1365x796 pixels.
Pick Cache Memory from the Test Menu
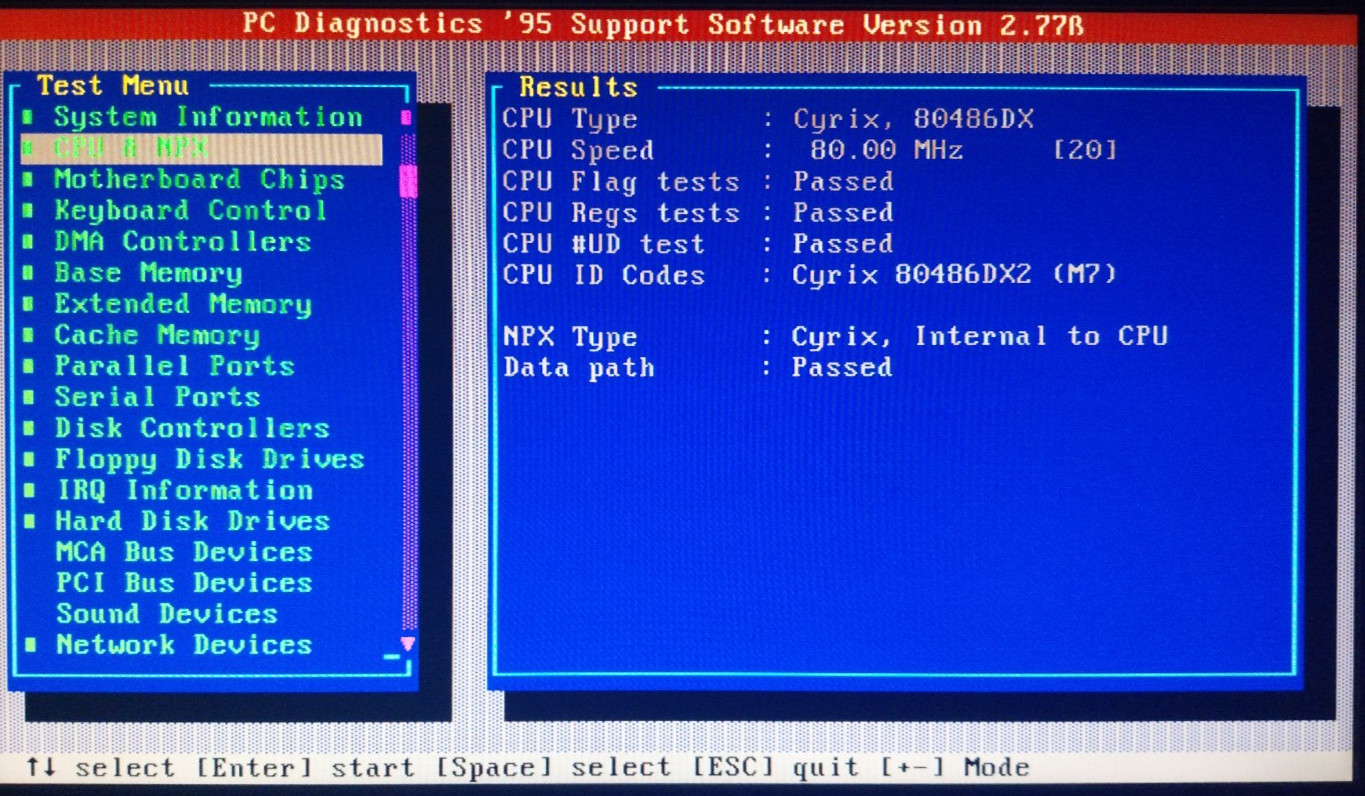tap(157, 335)
